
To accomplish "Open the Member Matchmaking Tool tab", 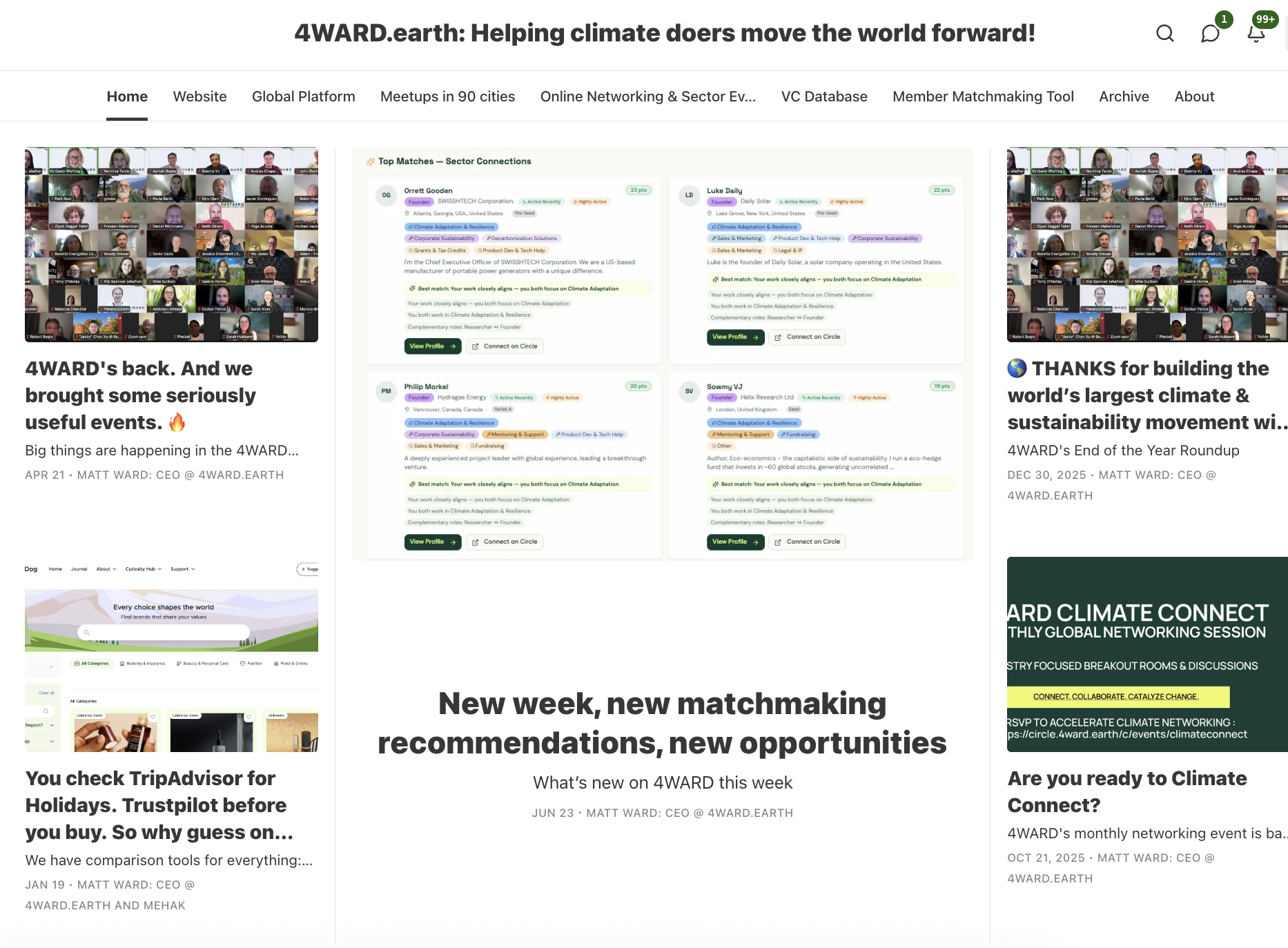I will coord(983,97).
